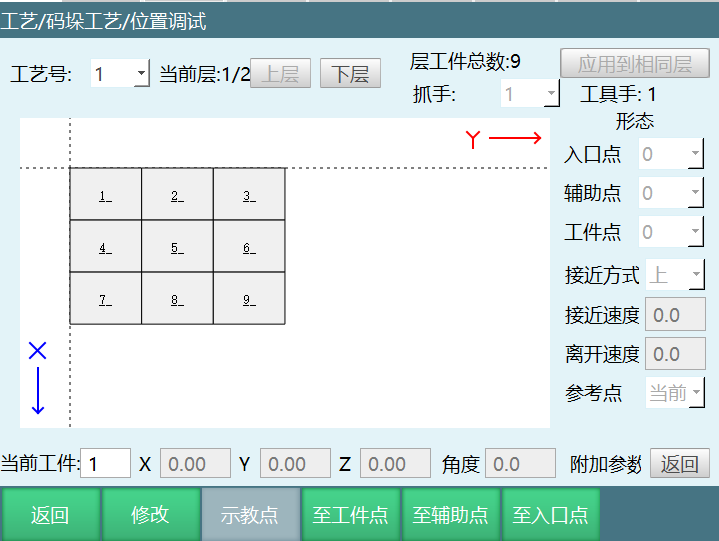Click workpiece cell 3 in pallet layout
The image size is (719, 541).
point(249,195)
